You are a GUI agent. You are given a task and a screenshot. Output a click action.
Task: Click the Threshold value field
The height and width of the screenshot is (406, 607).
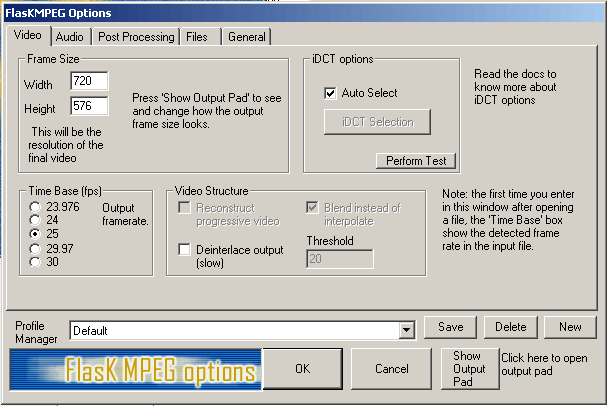(x=340, y=259)
